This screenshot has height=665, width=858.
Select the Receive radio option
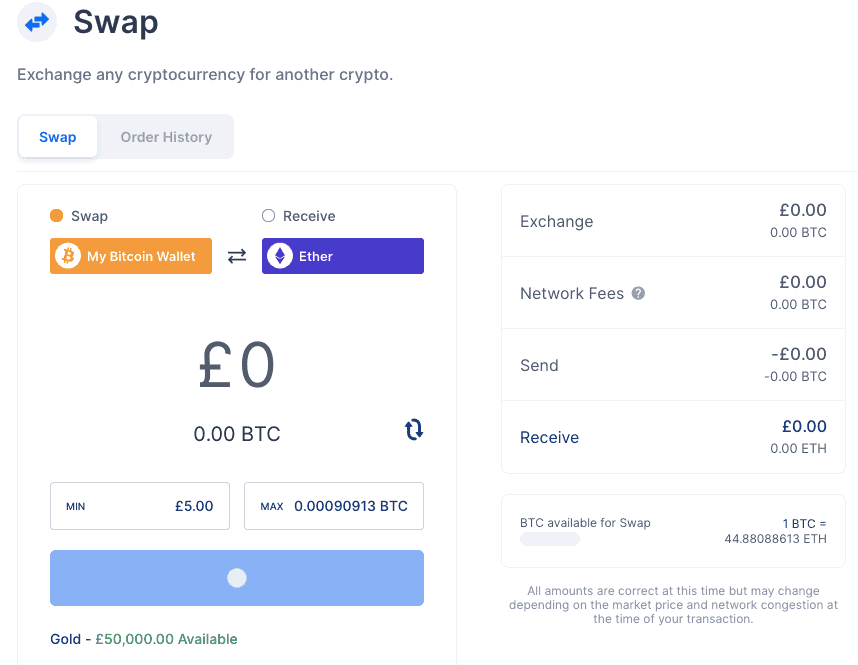(x=268, y=216)
